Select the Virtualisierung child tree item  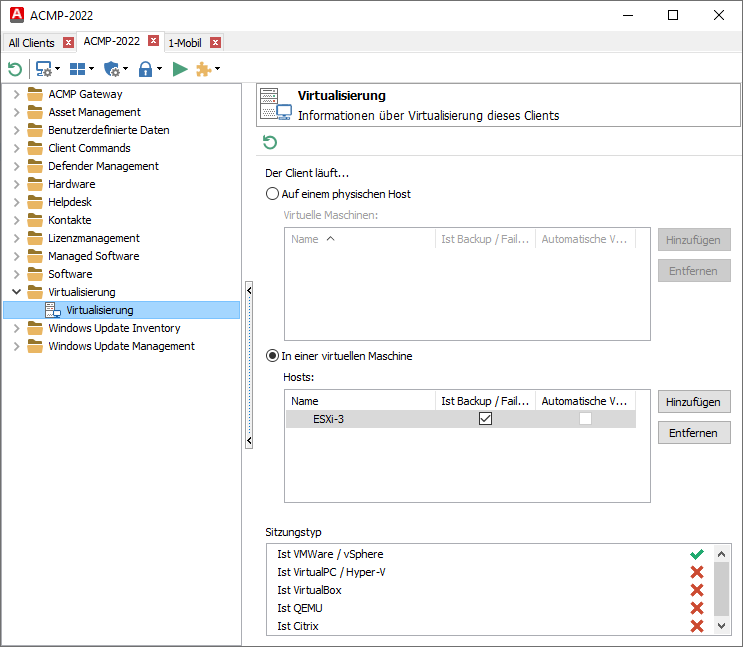[121, 310]
